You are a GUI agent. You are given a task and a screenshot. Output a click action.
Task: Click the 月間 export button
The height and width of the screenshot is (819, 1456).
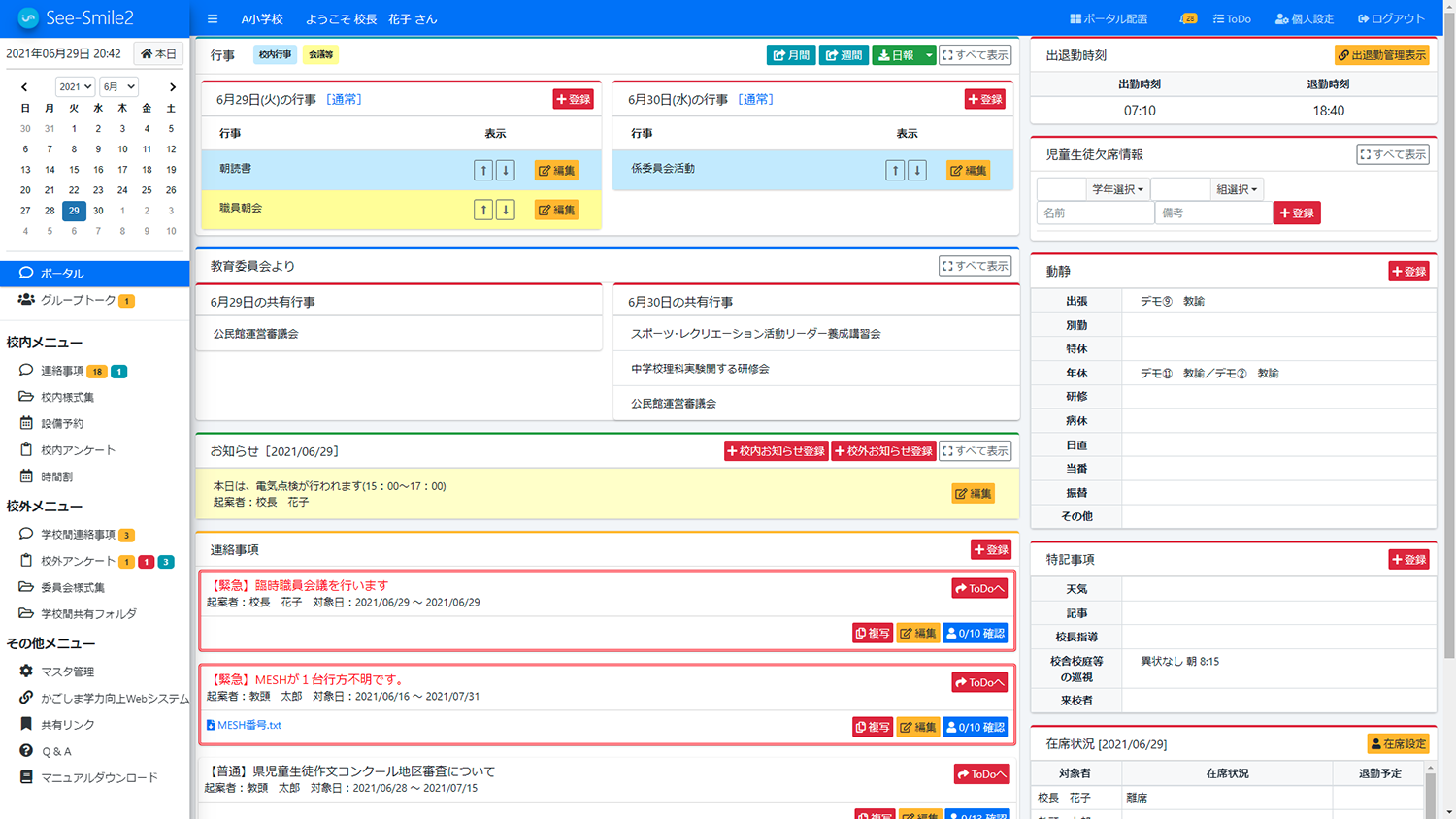coord(791,55)
